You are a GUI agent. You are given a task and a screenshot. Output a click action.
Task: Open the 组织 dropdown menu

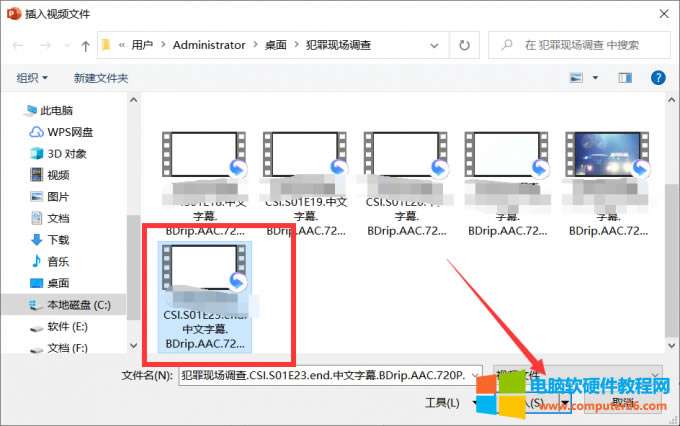(32, 77)
